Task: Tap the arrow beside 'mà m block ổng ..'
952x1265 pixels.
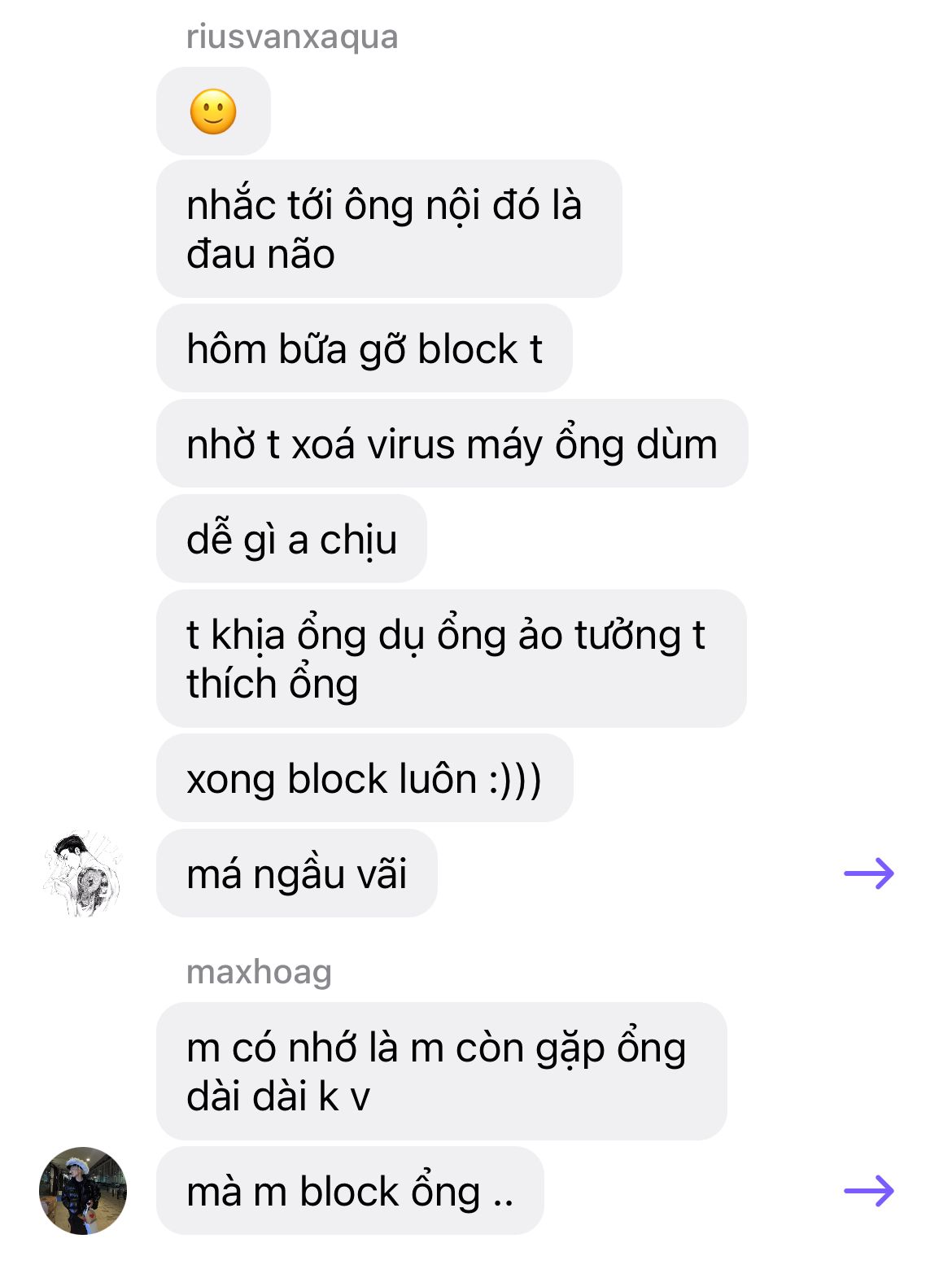Action: tap(869, 1191)
